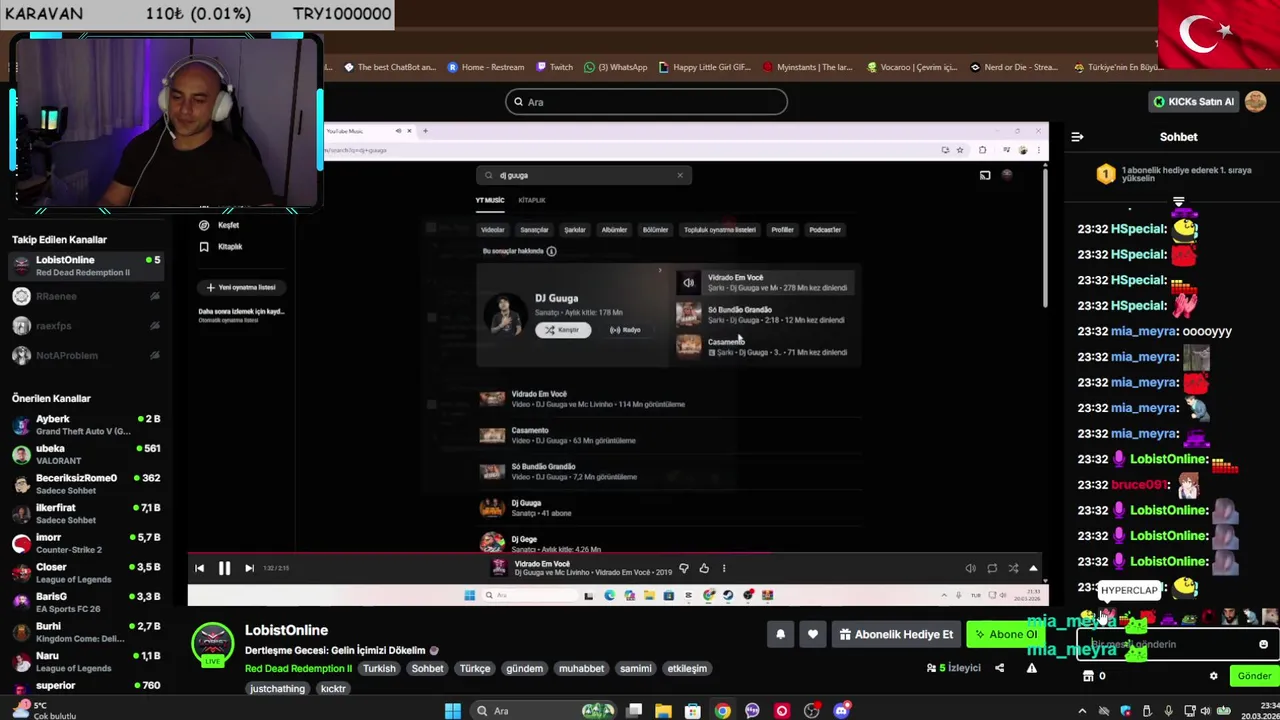The image size is (1280, 720).
Task: Click the cast icon in YouTube Music header
Action: coord(985,175)
